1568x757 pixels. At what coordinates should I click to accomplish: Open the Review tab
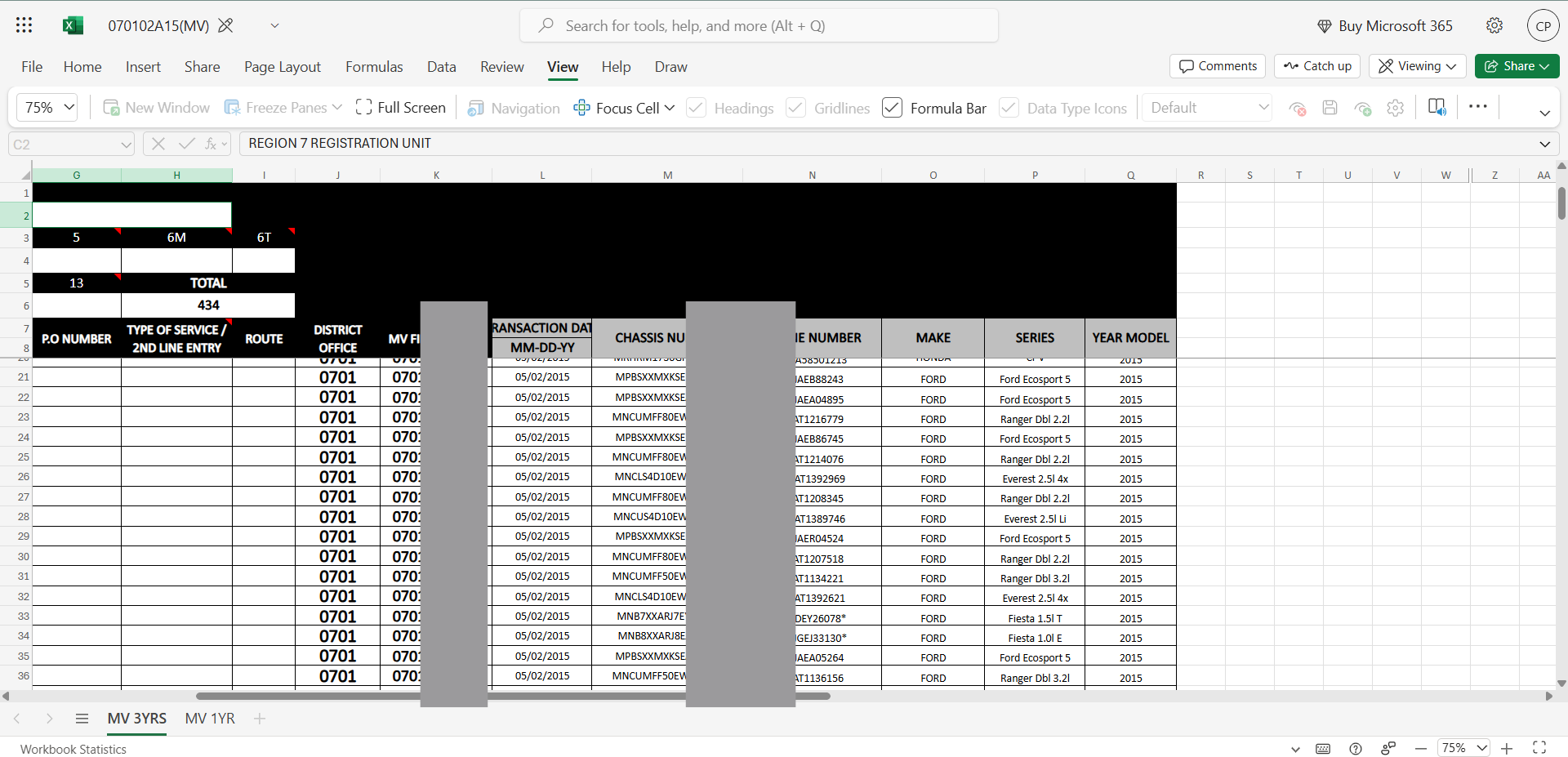pyautogui.click(x=501, y=67)
